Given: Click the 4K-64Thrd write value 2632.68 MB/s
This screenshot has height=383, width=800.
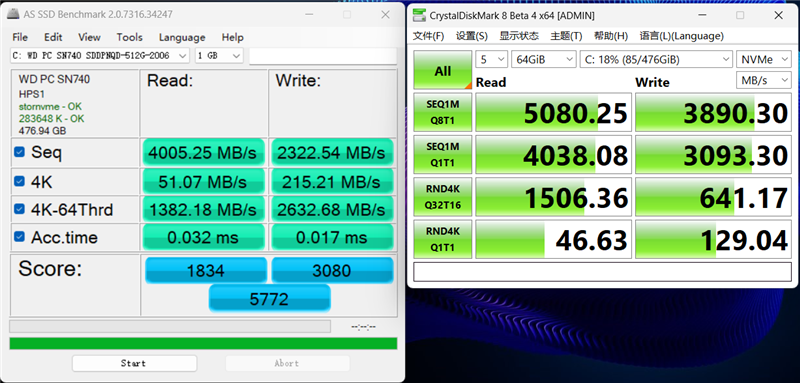Looking at the screenshot, I should 332,209.
